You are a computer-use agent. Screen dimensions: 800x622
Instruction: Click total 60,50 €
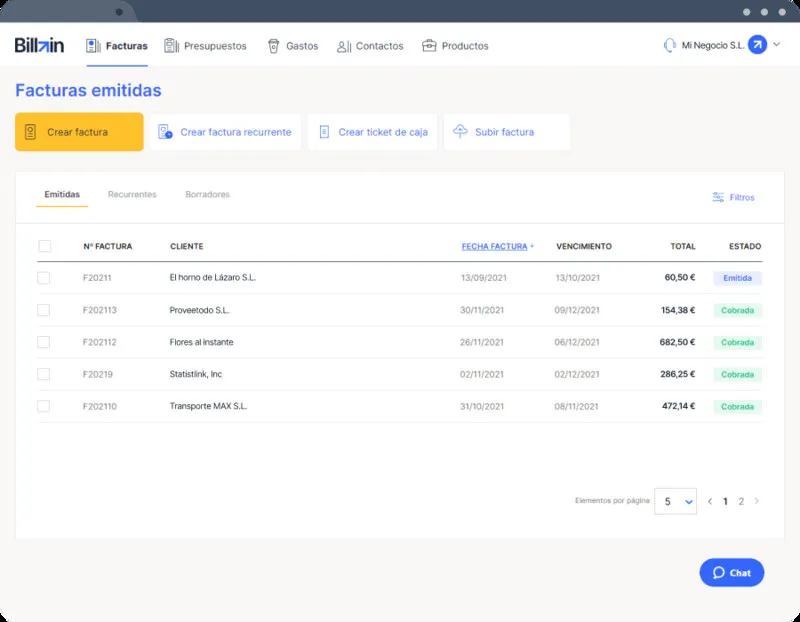point(680,278)
